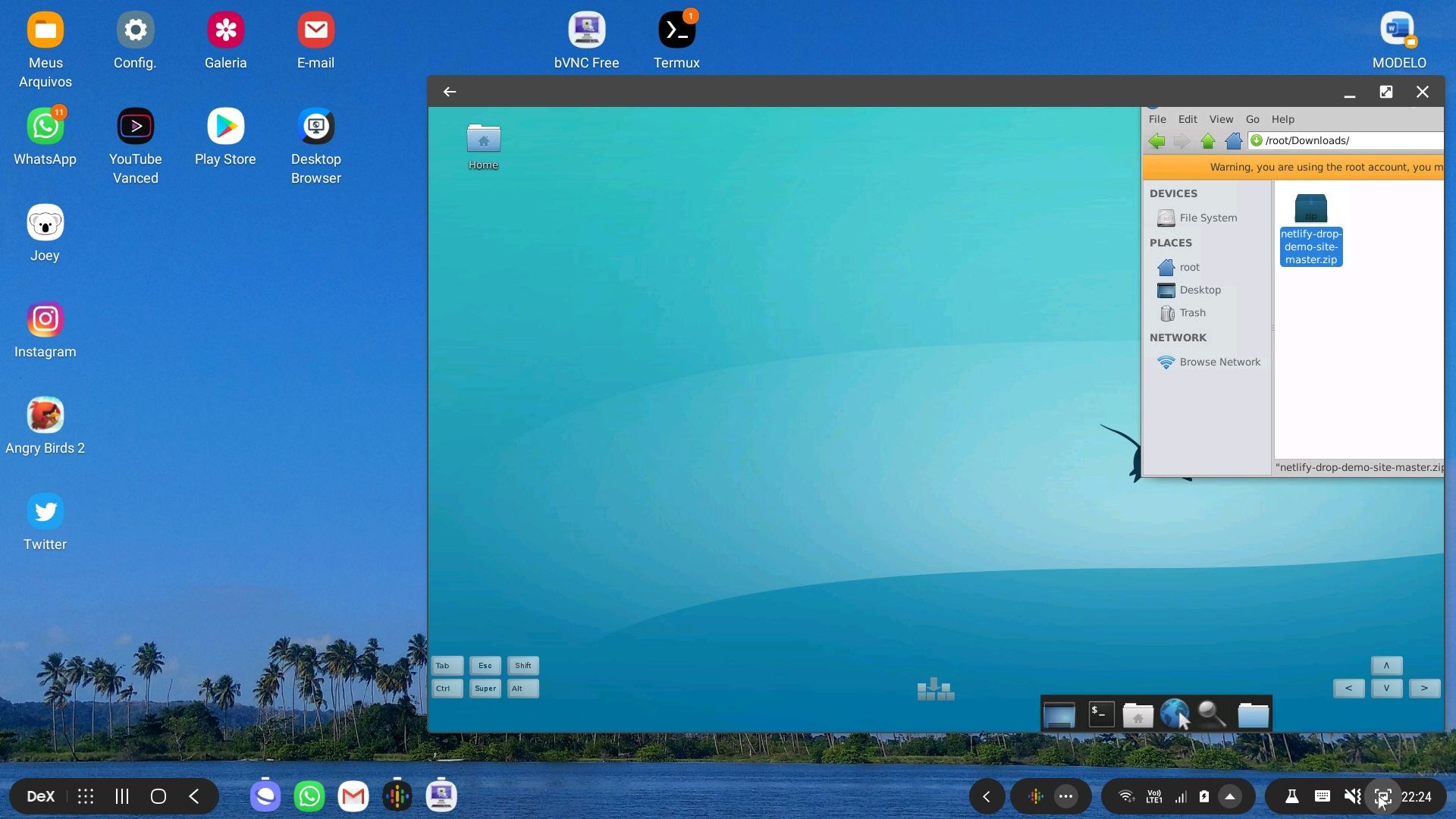Open the Help menu
Image resolution: width=1456 pixels, height=819 pixels.
(x=1282, y=119)
